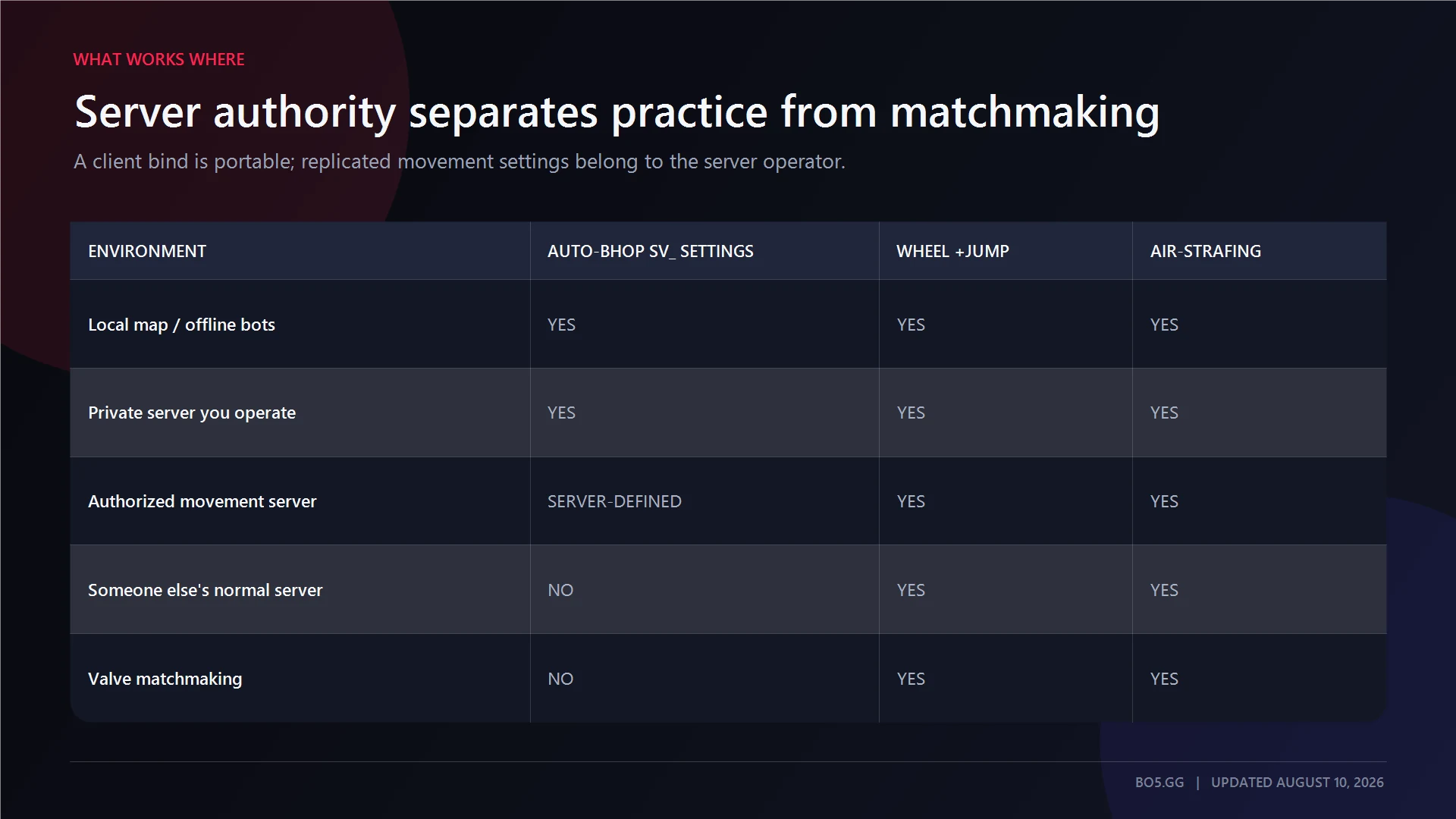Open the BO5.GG footer link
Viewport: 1456px width, 819px height.
[1159, 782]
